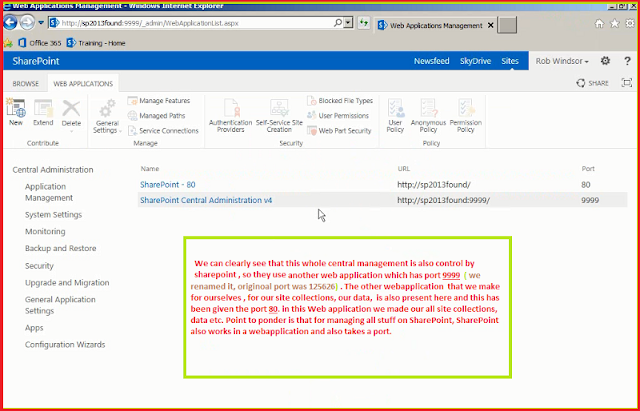Open Central Administration in sidebar
Image resolution: width=640 pixels, height=411 pixels.
pyautogui.click(x=53, y=170)
